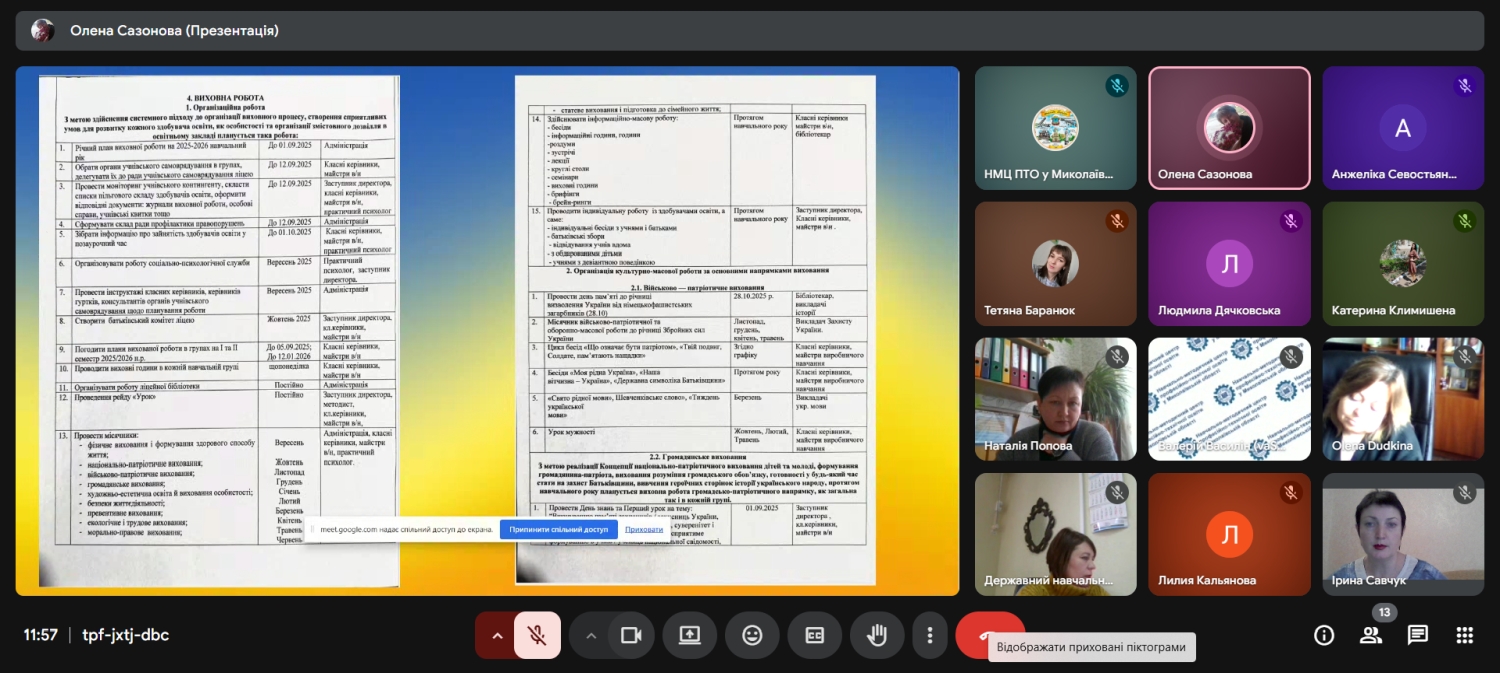Click the hide link in the sharing bar
Viewport: 1500px width, 673px height.
pos(644,529)
